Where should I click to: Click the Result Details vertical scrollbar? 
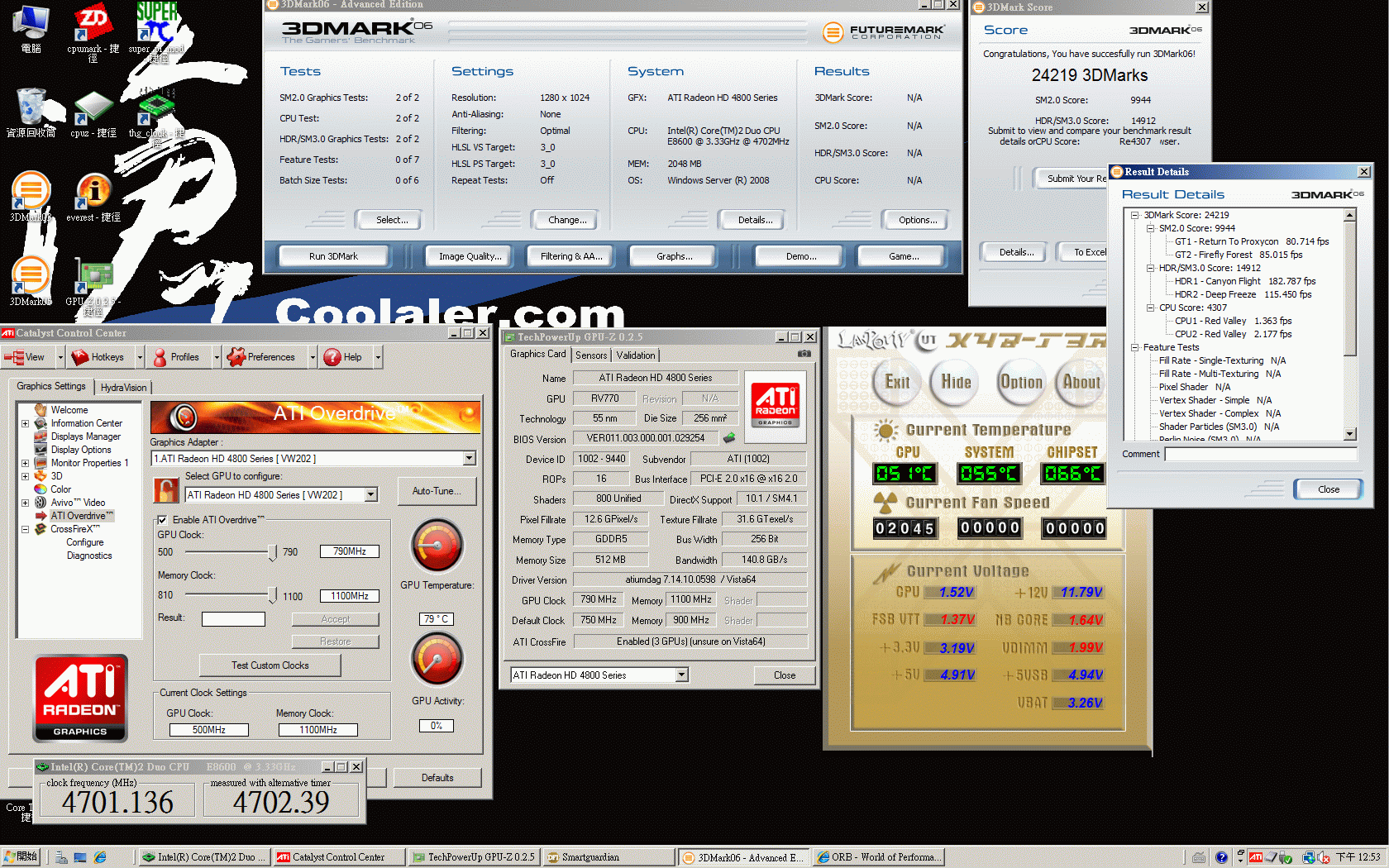tap(1350, 325)
